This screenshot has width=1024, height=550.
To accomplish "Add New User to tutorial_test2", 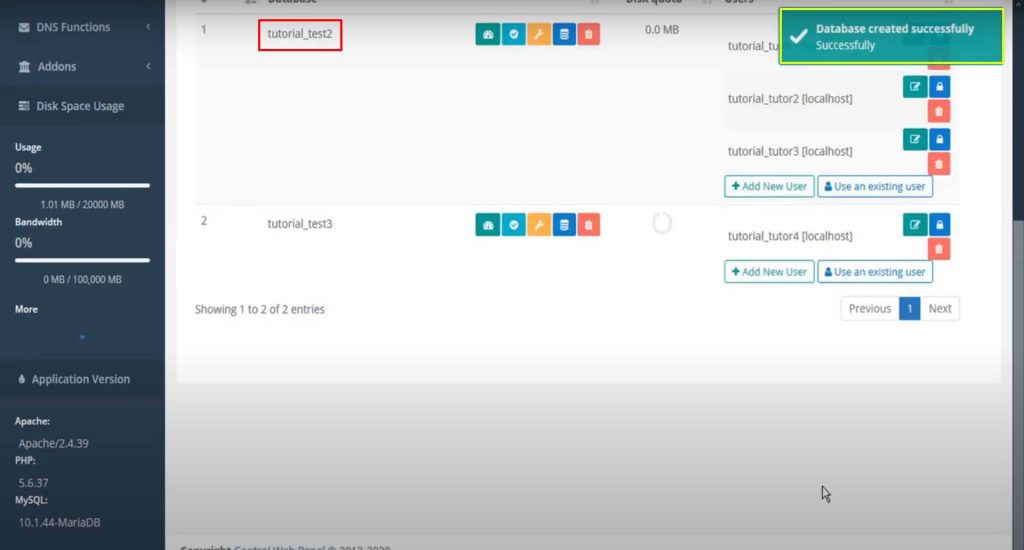I will click(769, 186).
